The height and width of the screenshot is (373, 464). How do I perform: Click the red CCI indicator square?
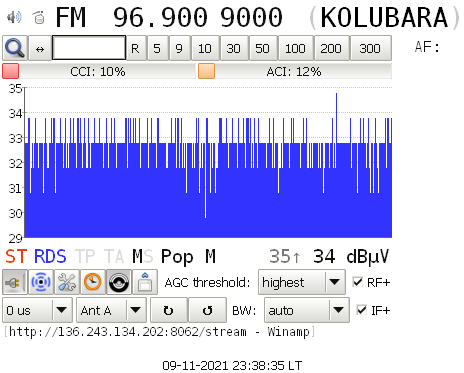click(11, 71)
